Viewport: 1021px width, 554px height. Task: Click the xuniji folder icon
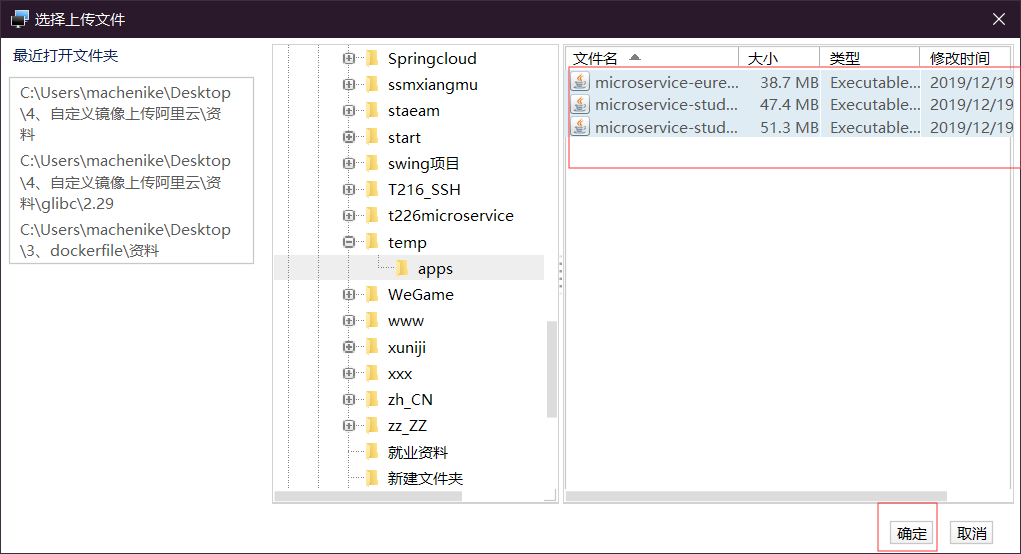point(372,347)
